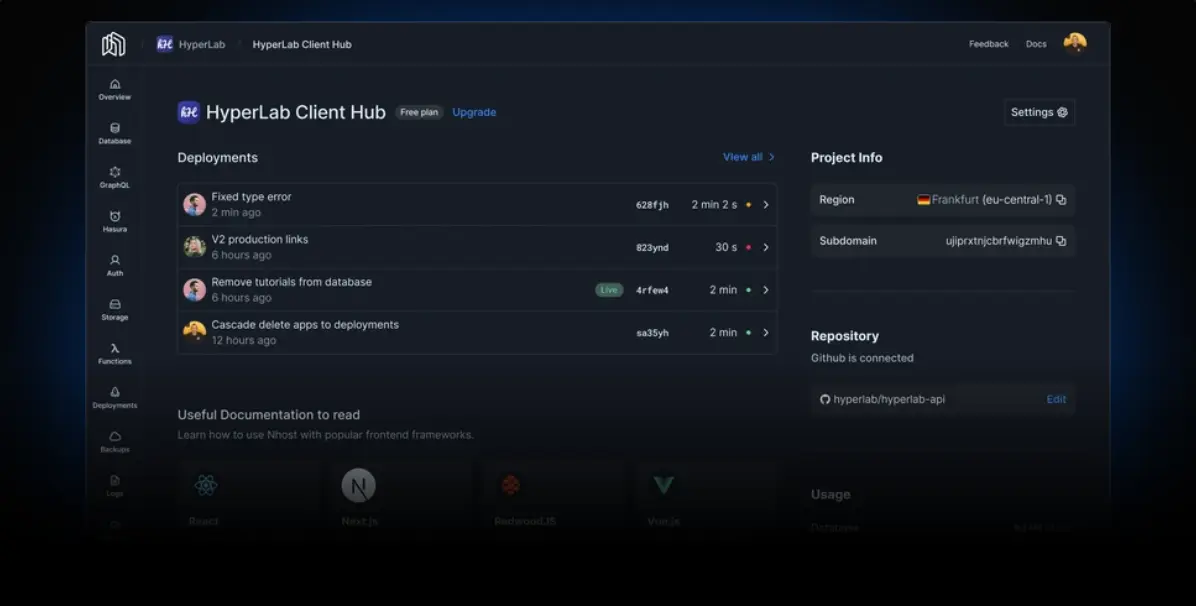Click commit hash sa35yh
The image size is (1196, 606).
click(x=652, y=333)
